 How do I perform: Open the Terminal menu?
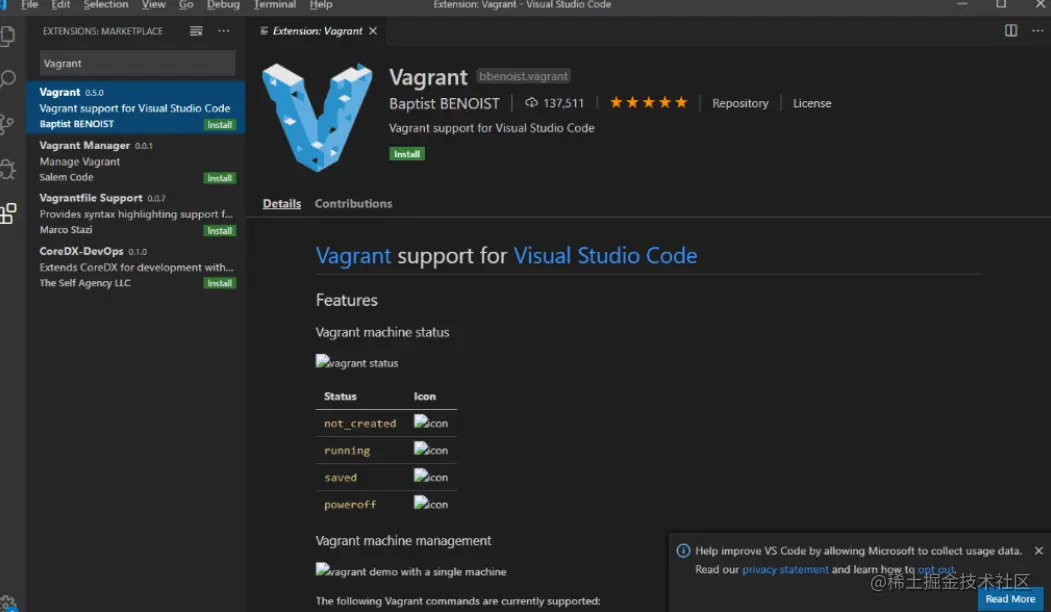(275, 5)
